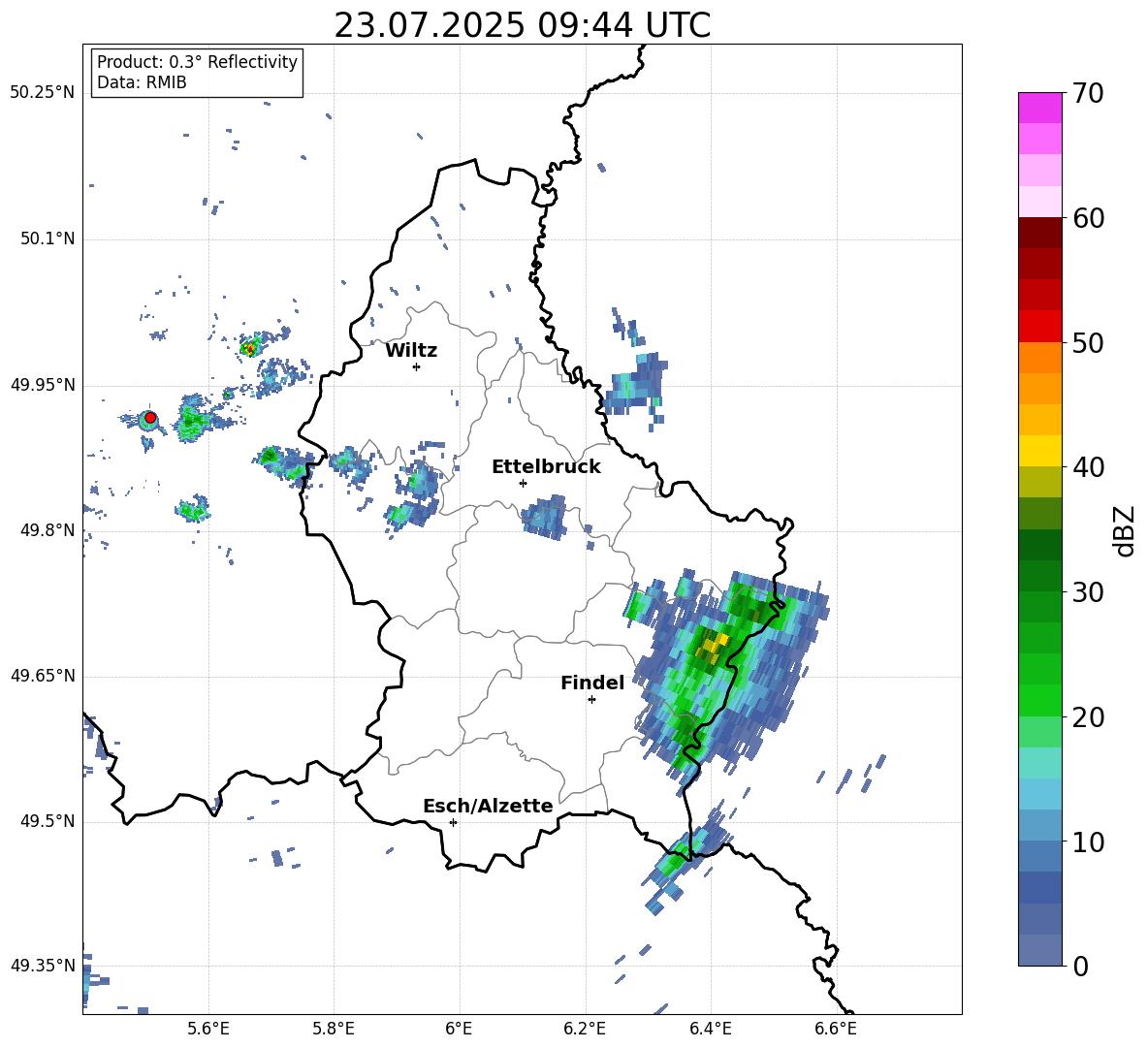Image resolution: width=1148 pixels, height=1048 pixels.
Task: Click the dBZ colorbar axis label
Action: click(1124, 530)
